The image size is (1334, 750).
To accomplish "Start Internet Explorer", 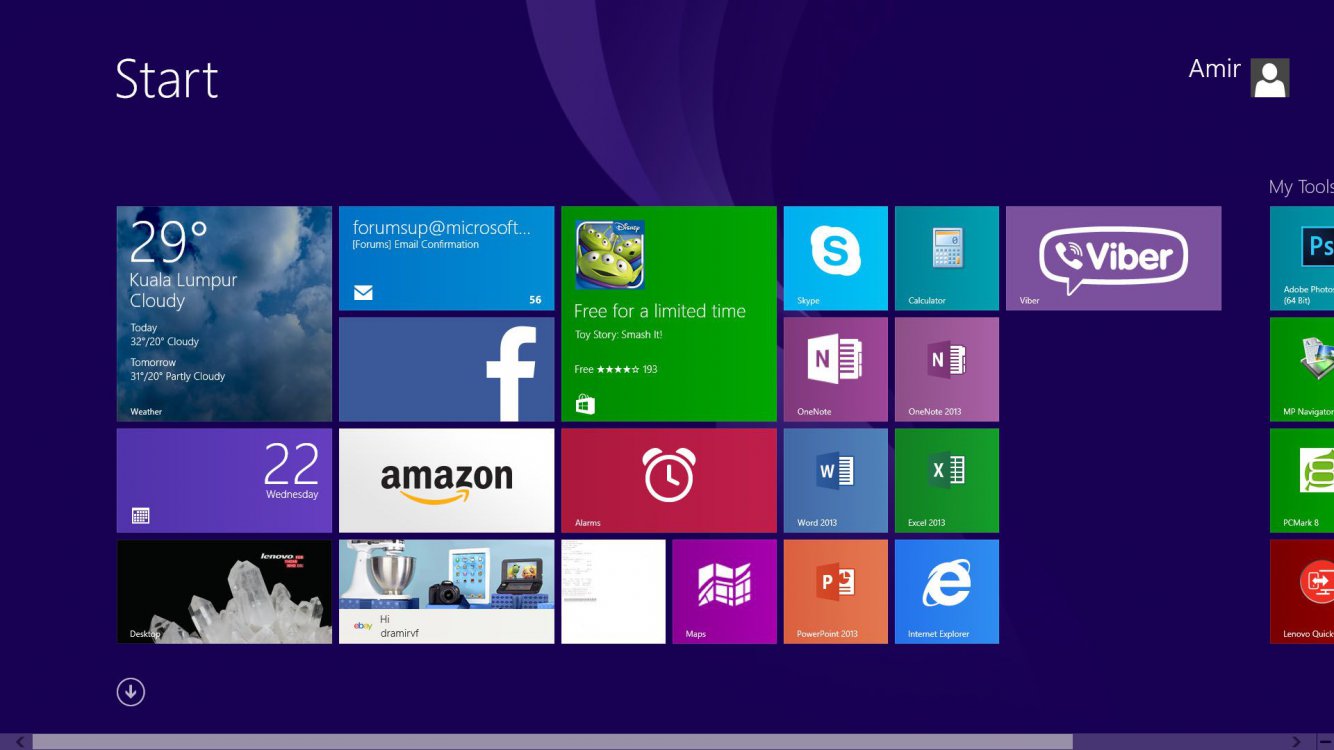I will (x=946, y=591).
